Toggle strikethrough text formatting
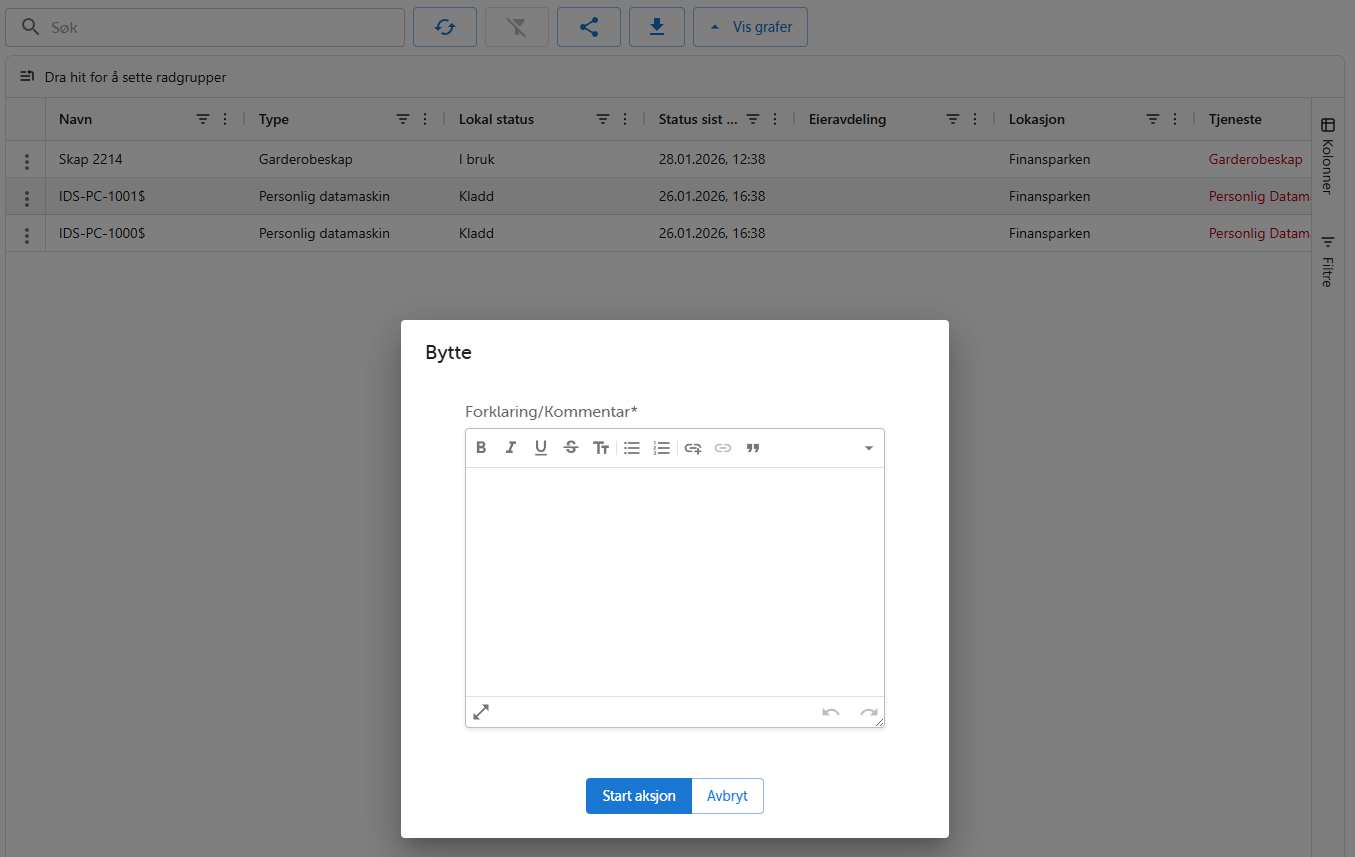The image size is (1355, 857). click(571, 448)
